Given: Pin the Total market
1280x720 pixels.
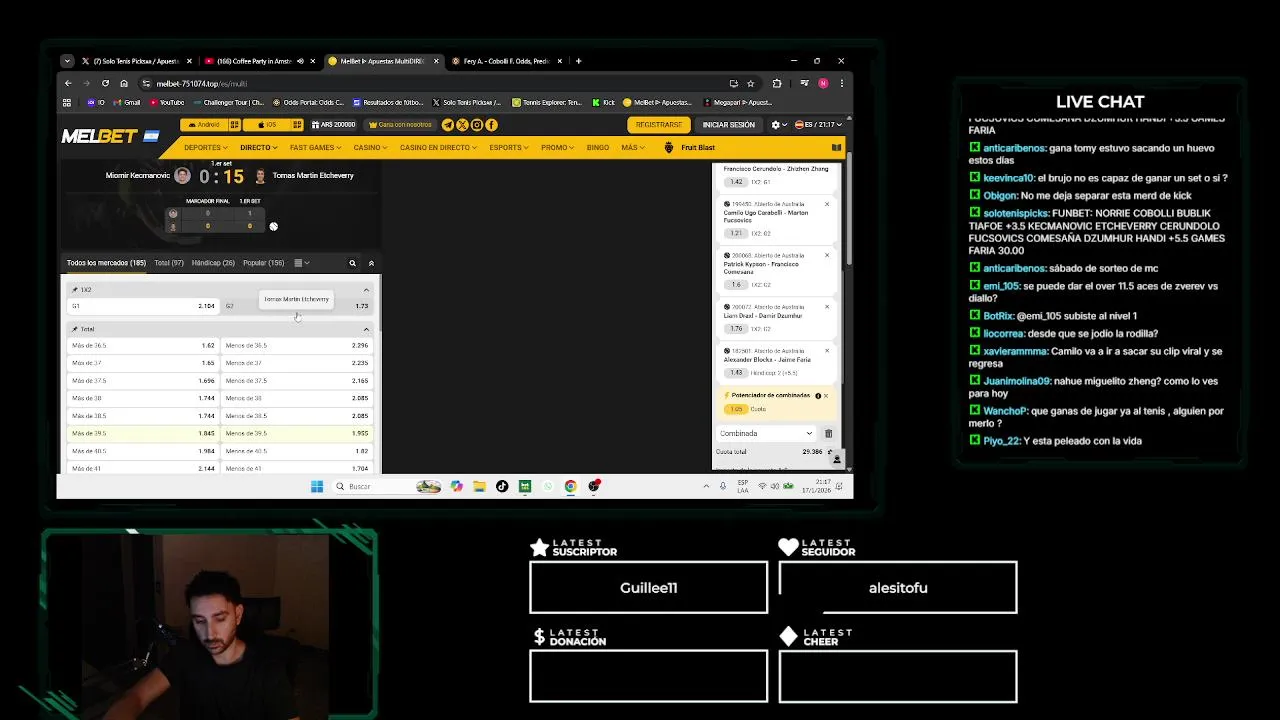Looking at the screenshot, I should [x=75, y=329].
